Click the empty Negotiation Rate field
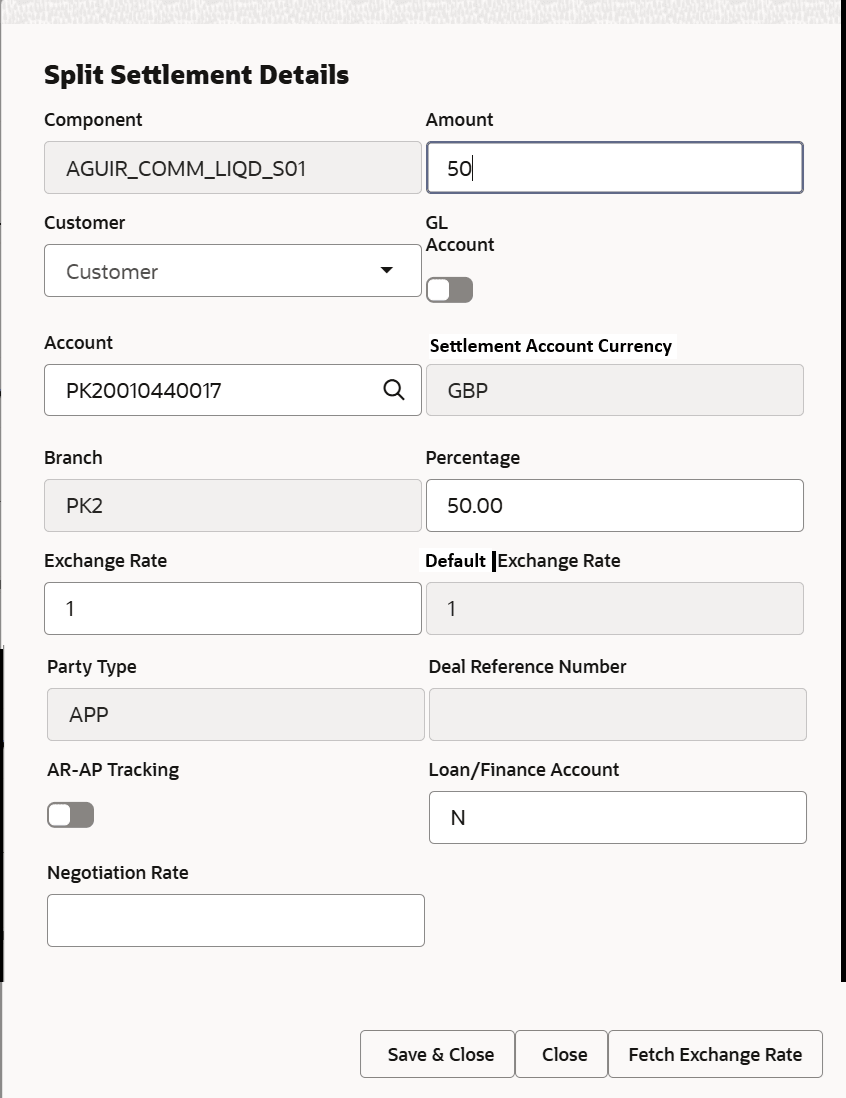The width and height of the screenshot is (846, 1098). [x=236, y=920]
